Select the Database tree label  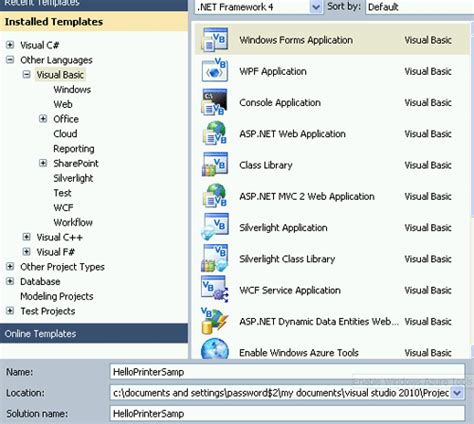click(40, 281)
